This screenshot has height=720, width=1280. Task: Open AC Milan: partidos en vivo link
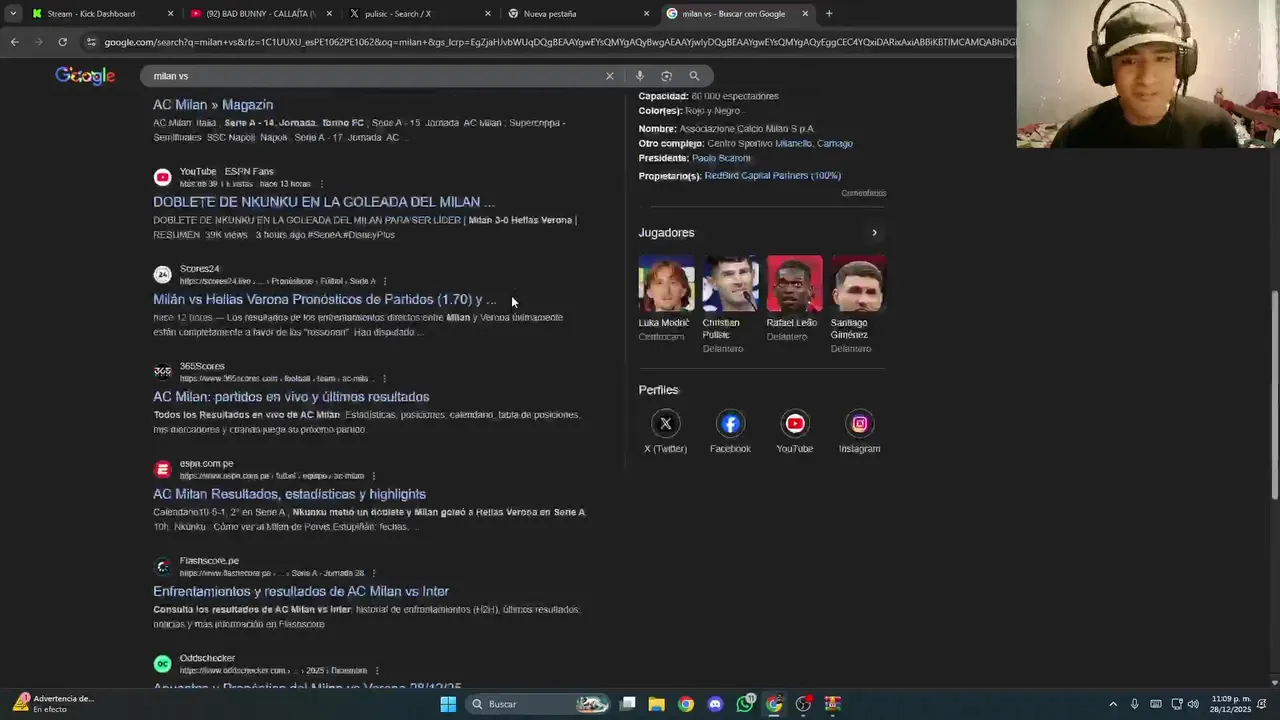[x=291, y=397]
